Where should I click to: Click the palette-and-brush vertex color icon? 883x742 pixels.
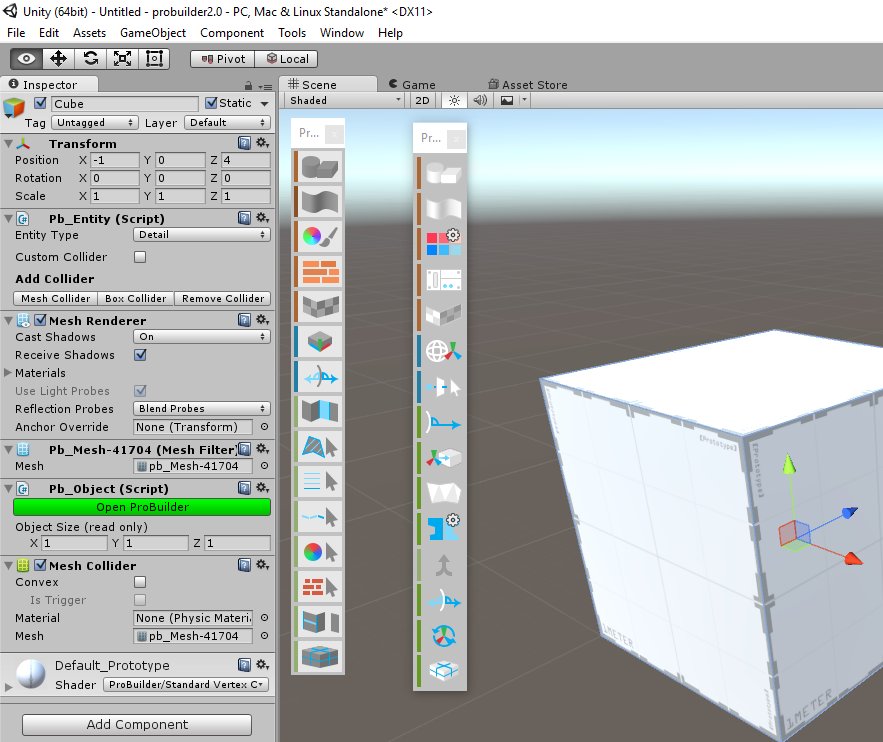(320, 236)
